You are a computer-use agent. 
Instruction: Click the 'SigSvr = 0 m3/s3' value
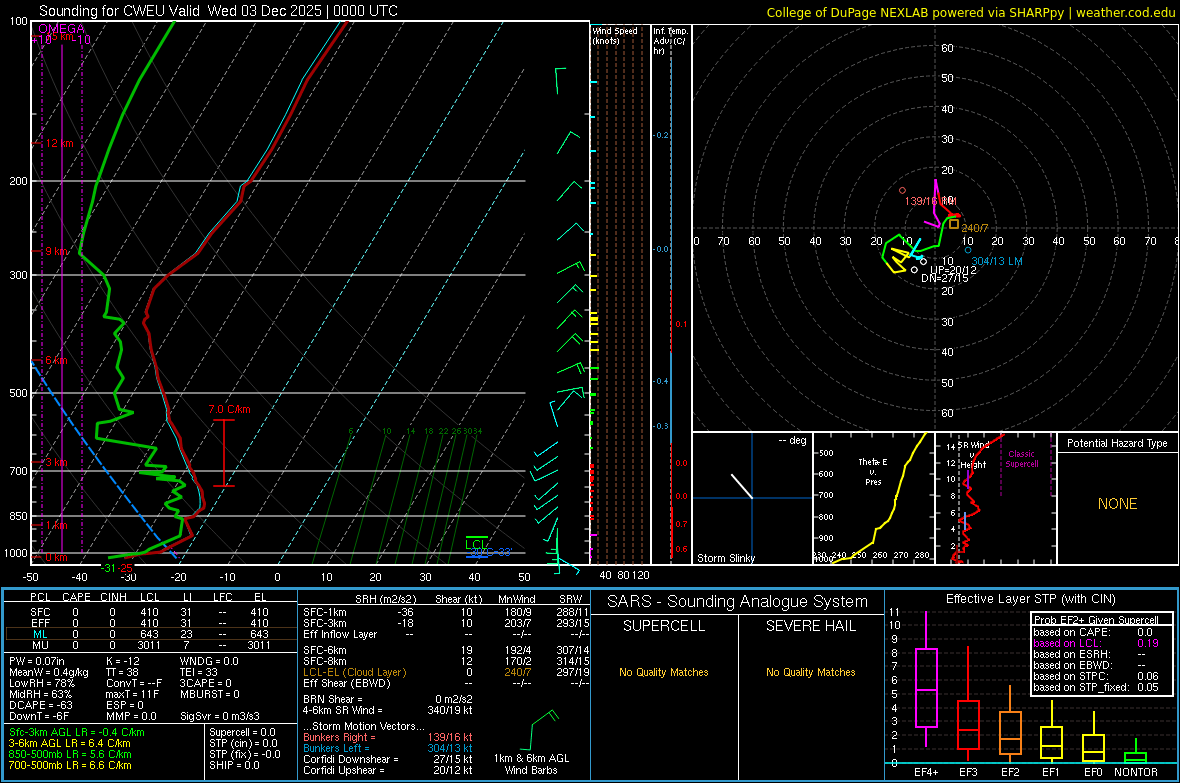[220, 716]
